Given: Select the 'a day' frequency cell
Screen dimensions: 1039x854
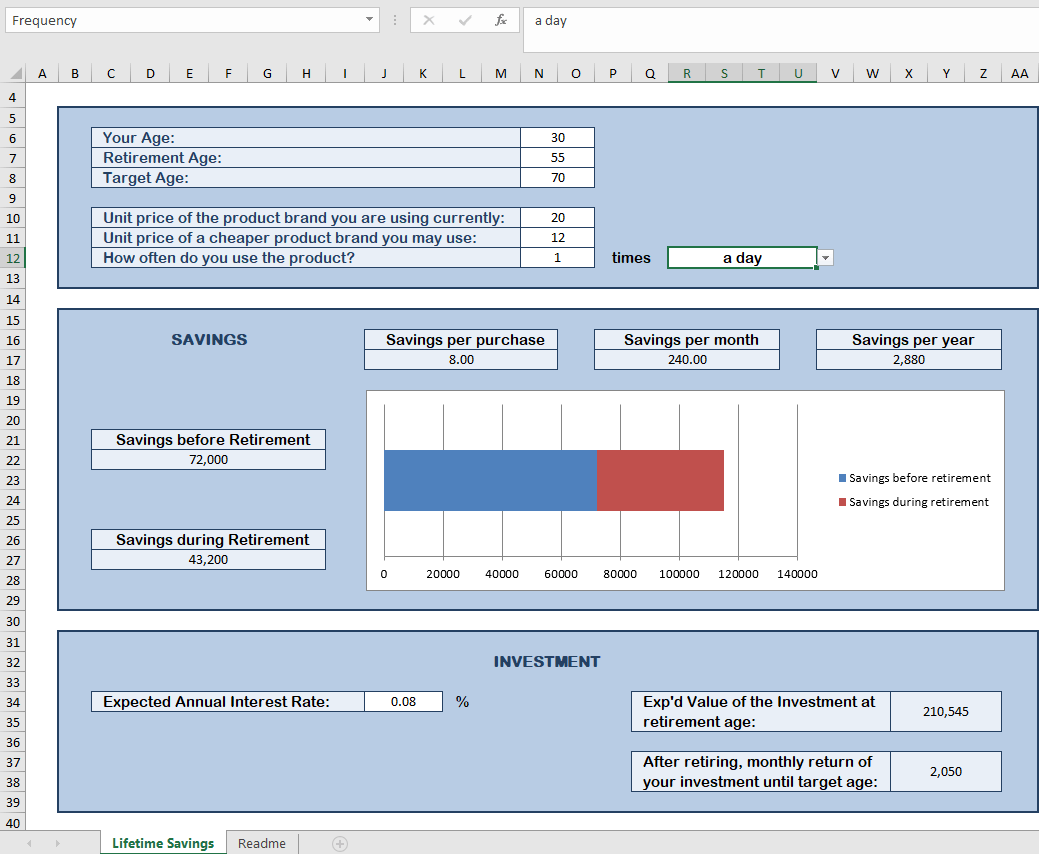Looking at the screenshot, I should click(x=741, y=258).
